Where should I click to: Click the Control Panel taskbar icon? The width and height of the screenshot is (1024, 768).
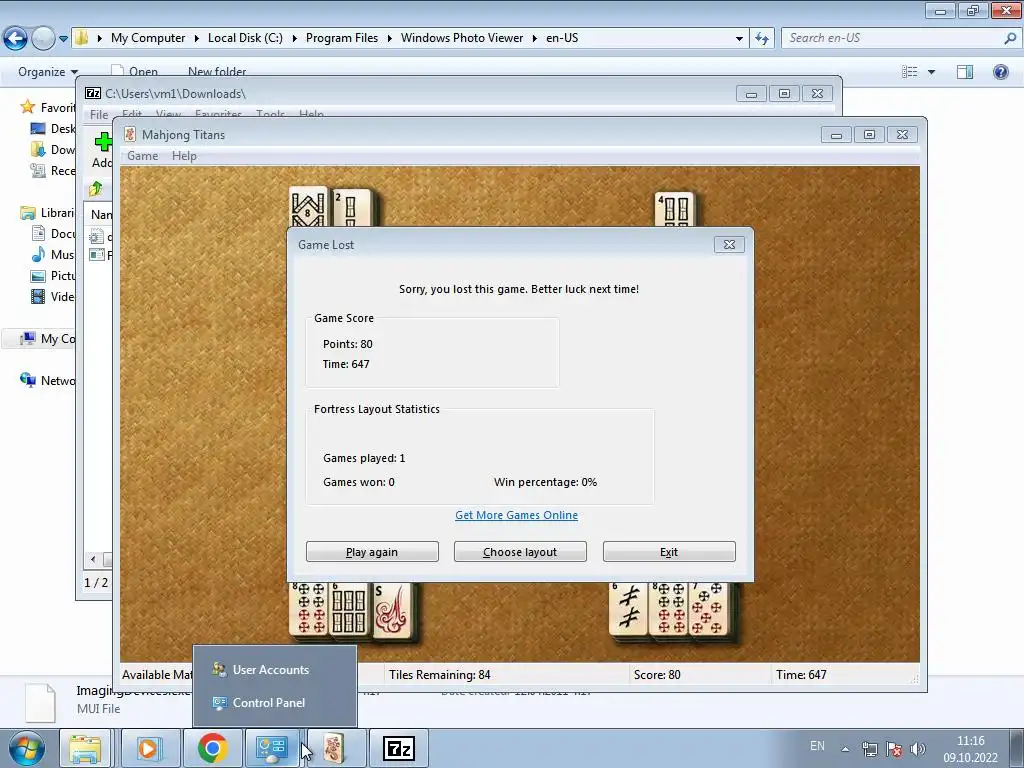point(272,748)
